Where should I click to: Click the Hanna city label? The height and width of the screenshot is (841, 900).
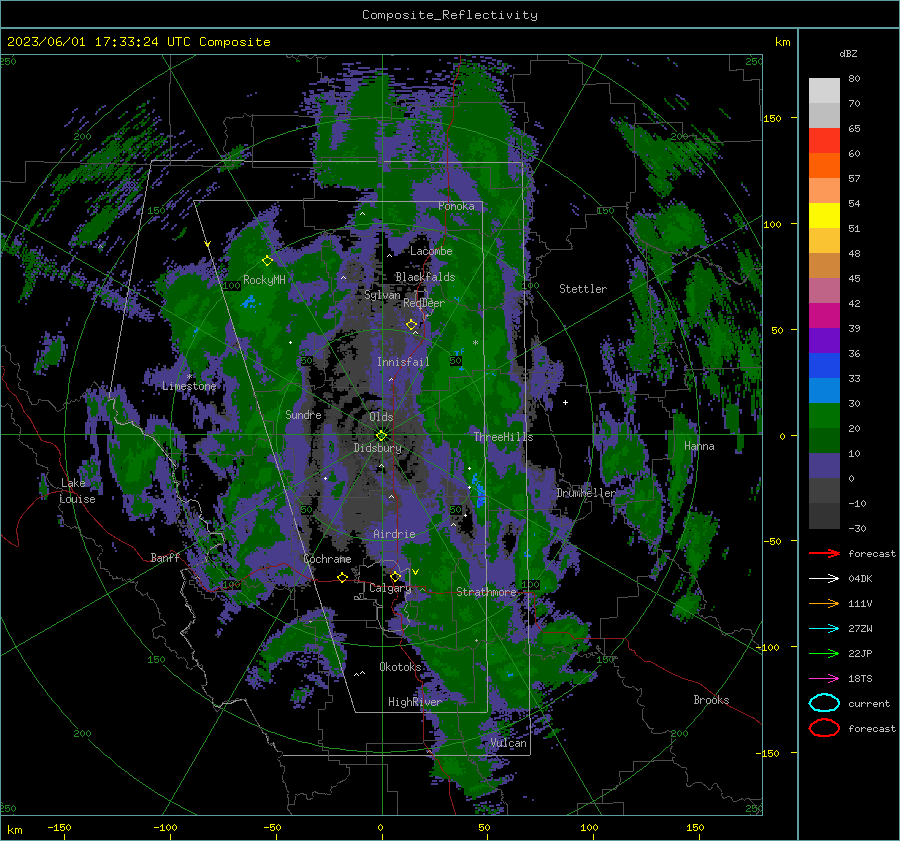(699, 446)
